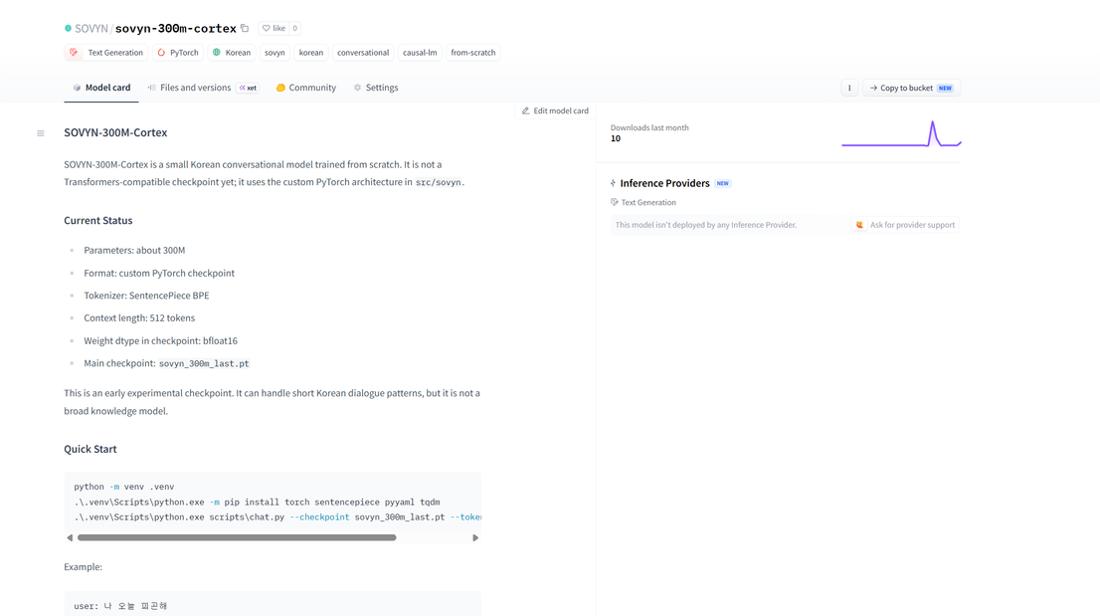This screenshot has height=616, width=1100.
Task: Click the Inference Providers heading
Action: (x=664, y=183)
